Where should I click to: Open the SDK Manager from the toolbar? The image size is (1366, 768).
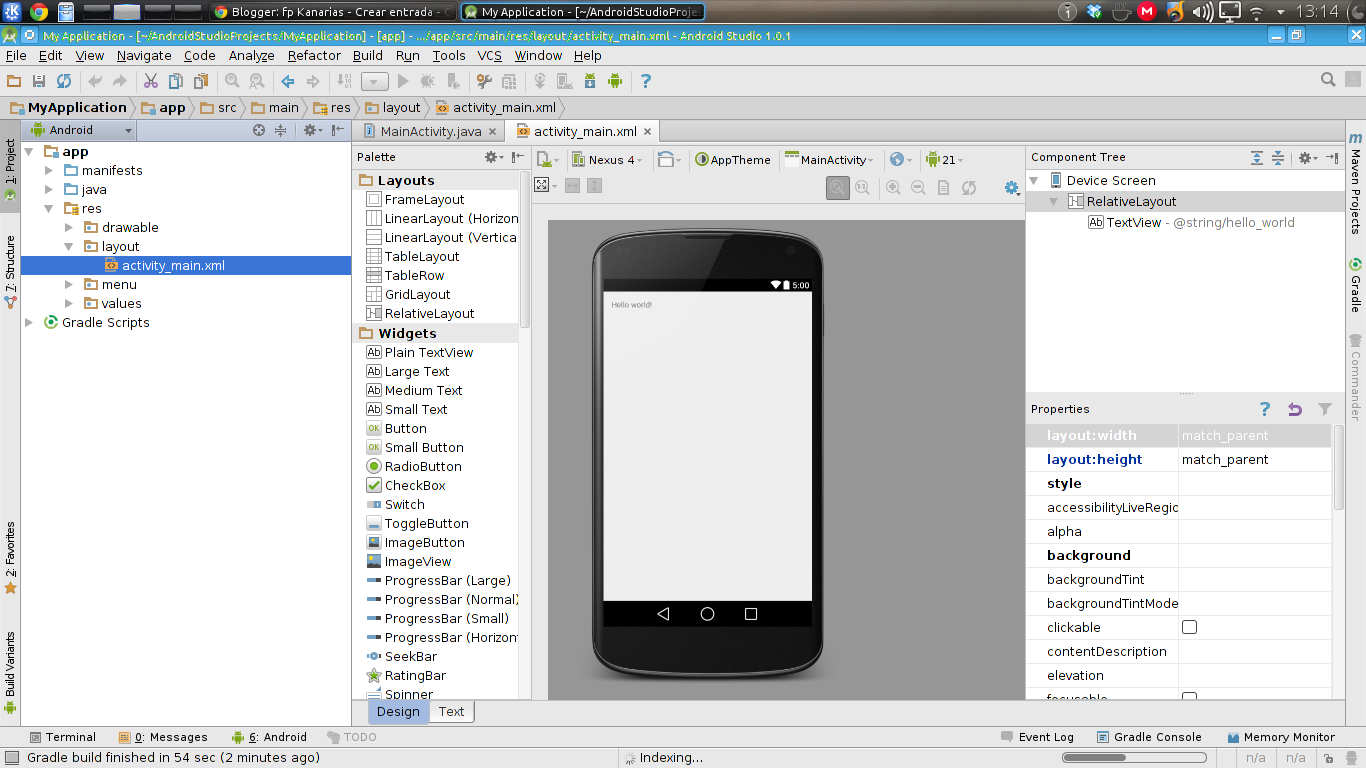click(590, 81)
